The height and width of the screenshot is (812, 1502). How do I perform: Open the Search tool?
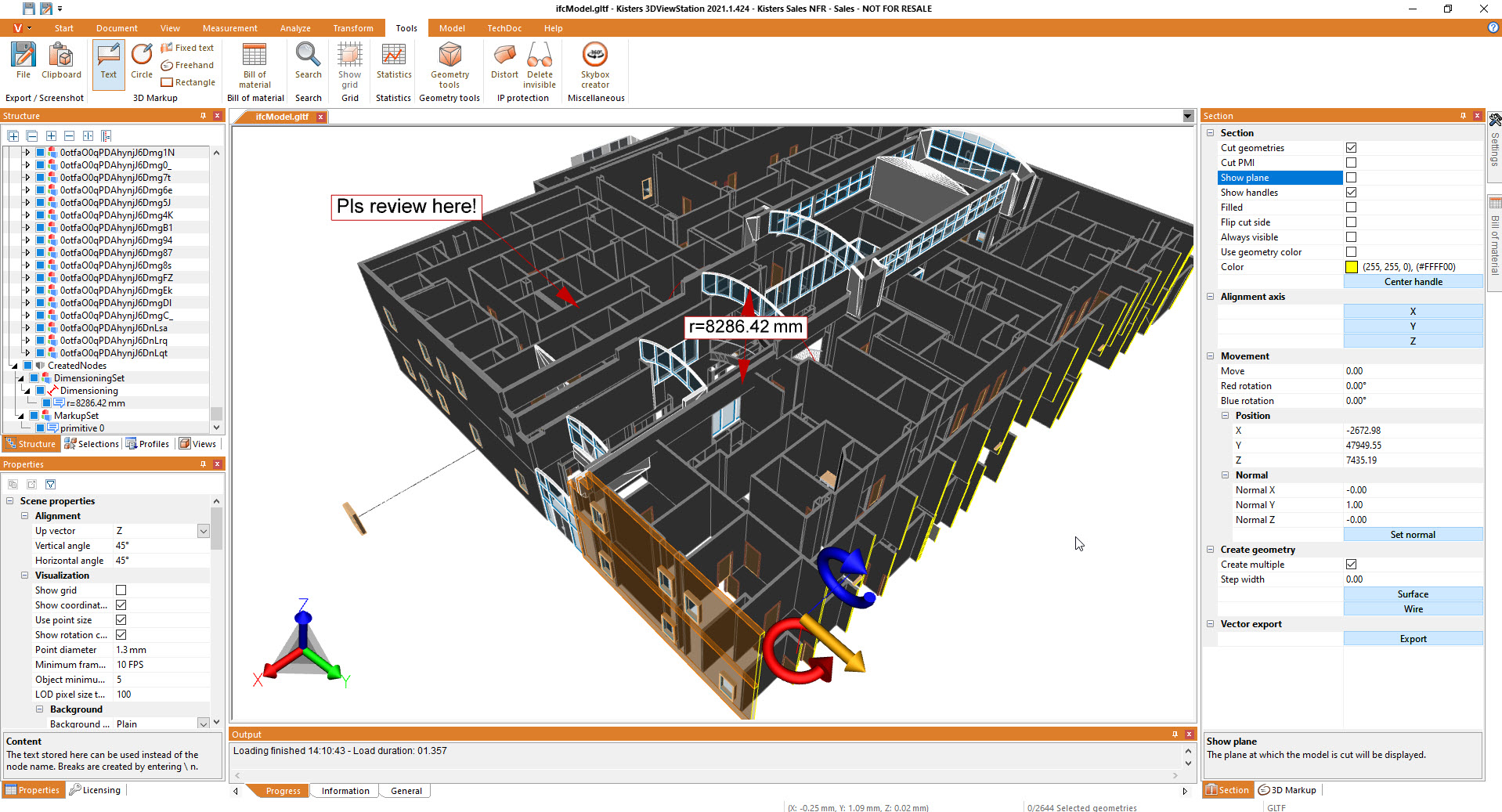308,61
